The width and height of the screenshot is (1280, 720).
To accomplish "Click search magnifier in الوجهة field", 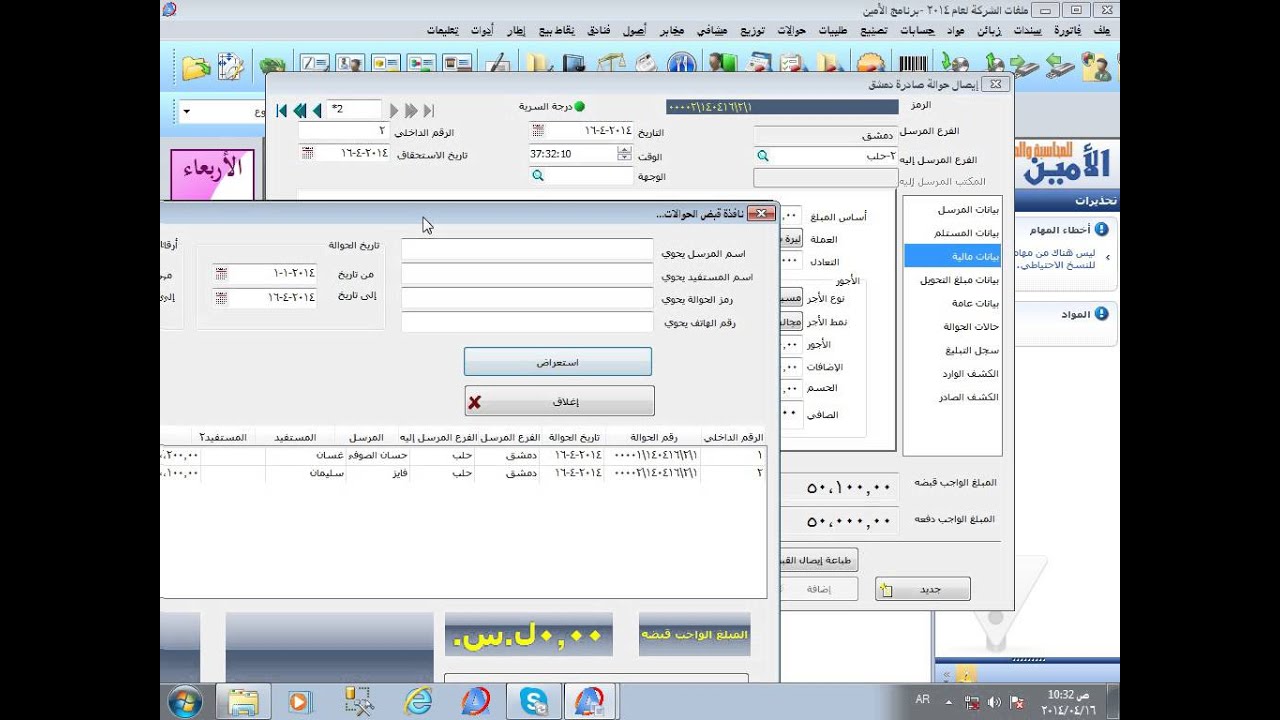I will (x=538, y=176).
